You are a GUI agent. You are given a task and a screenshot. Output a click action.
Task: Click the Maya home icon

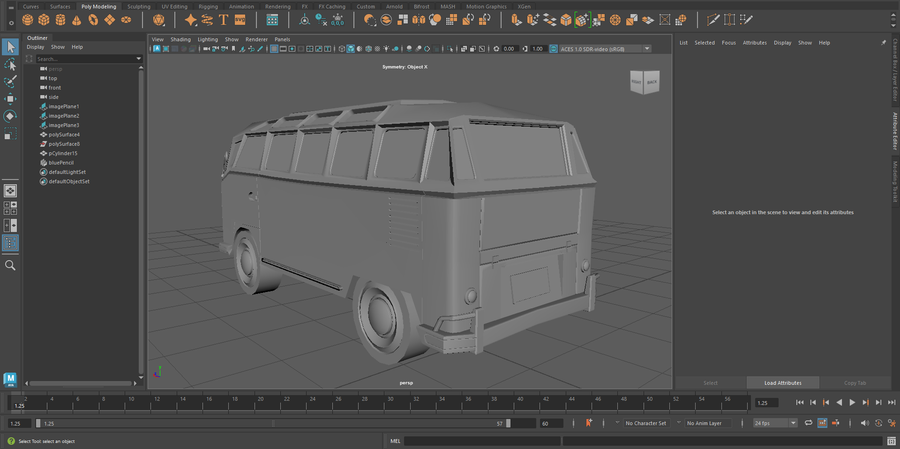(10, 380)
